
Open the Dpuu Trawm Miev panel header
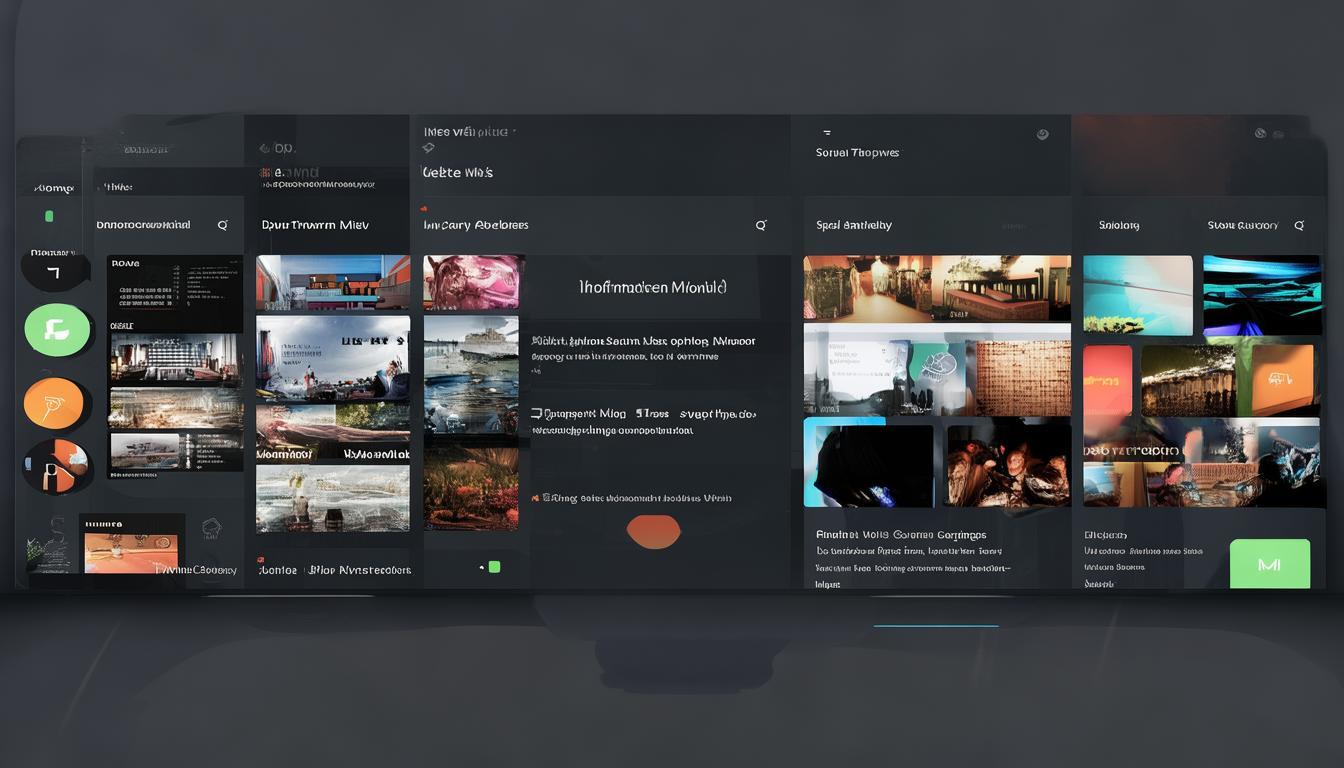tap(315, 225)
